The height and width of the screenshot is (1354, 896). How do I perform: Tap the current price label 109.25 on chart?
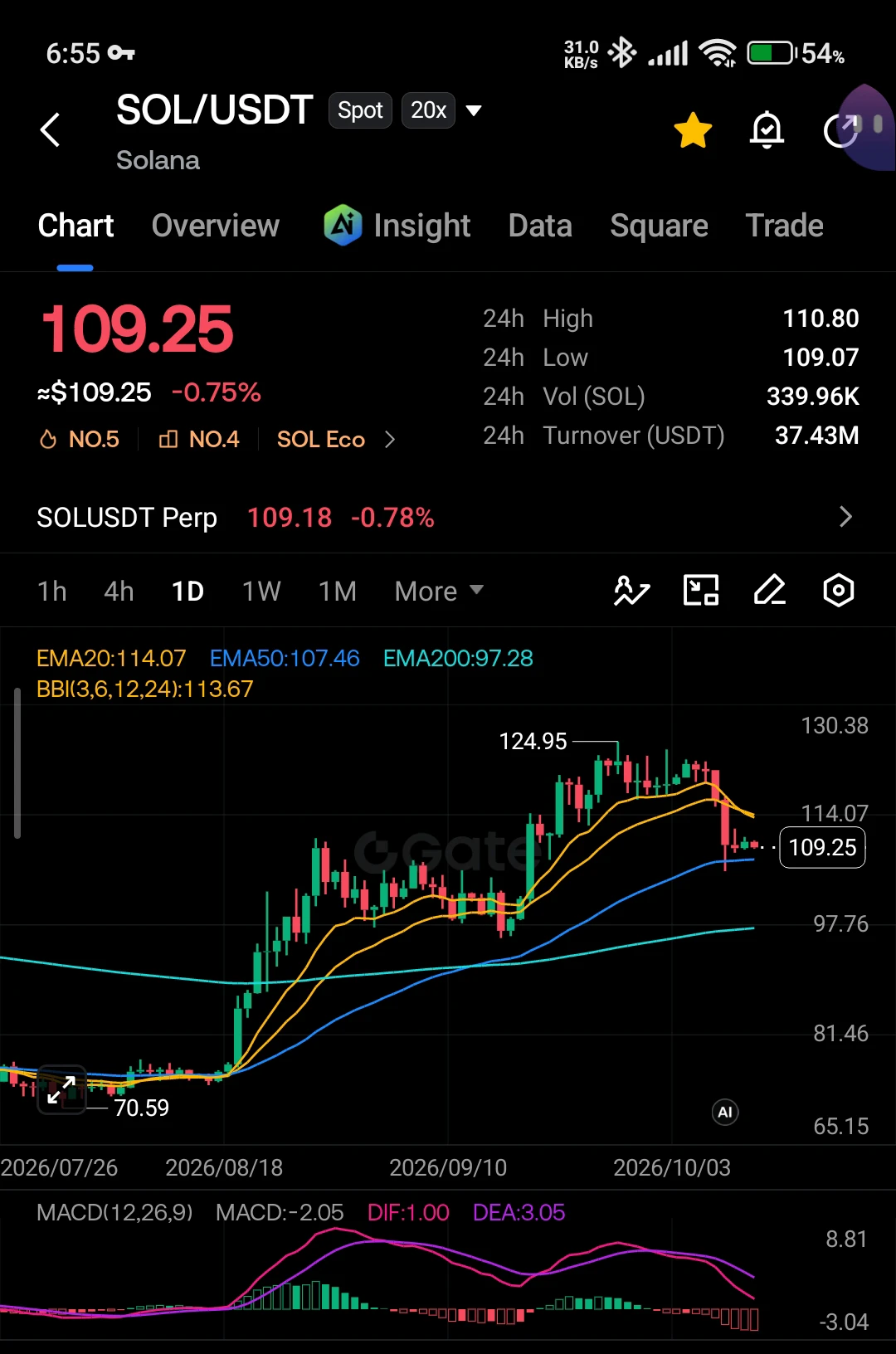pos(822,847)
